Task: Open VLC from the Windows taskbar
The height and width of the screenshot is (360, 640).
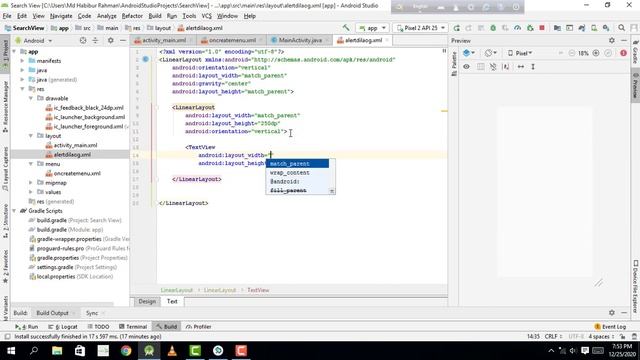Action: (172, 351)
